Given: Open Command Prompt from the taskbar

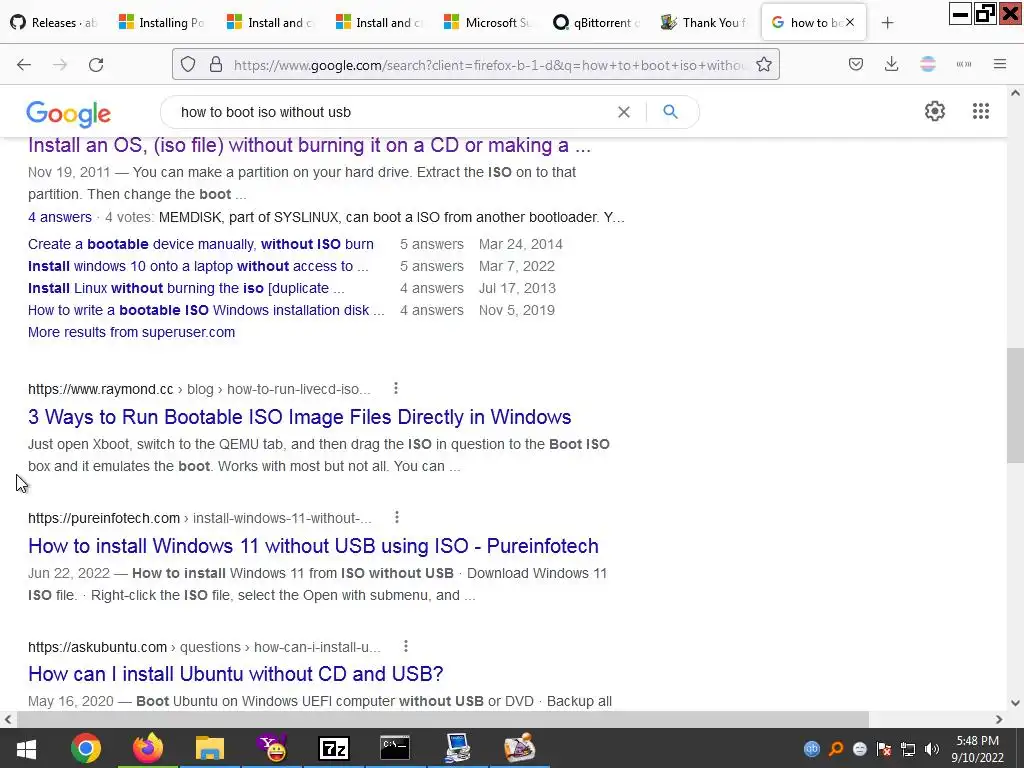Looking at the screenshot, I should coord(395,748).
